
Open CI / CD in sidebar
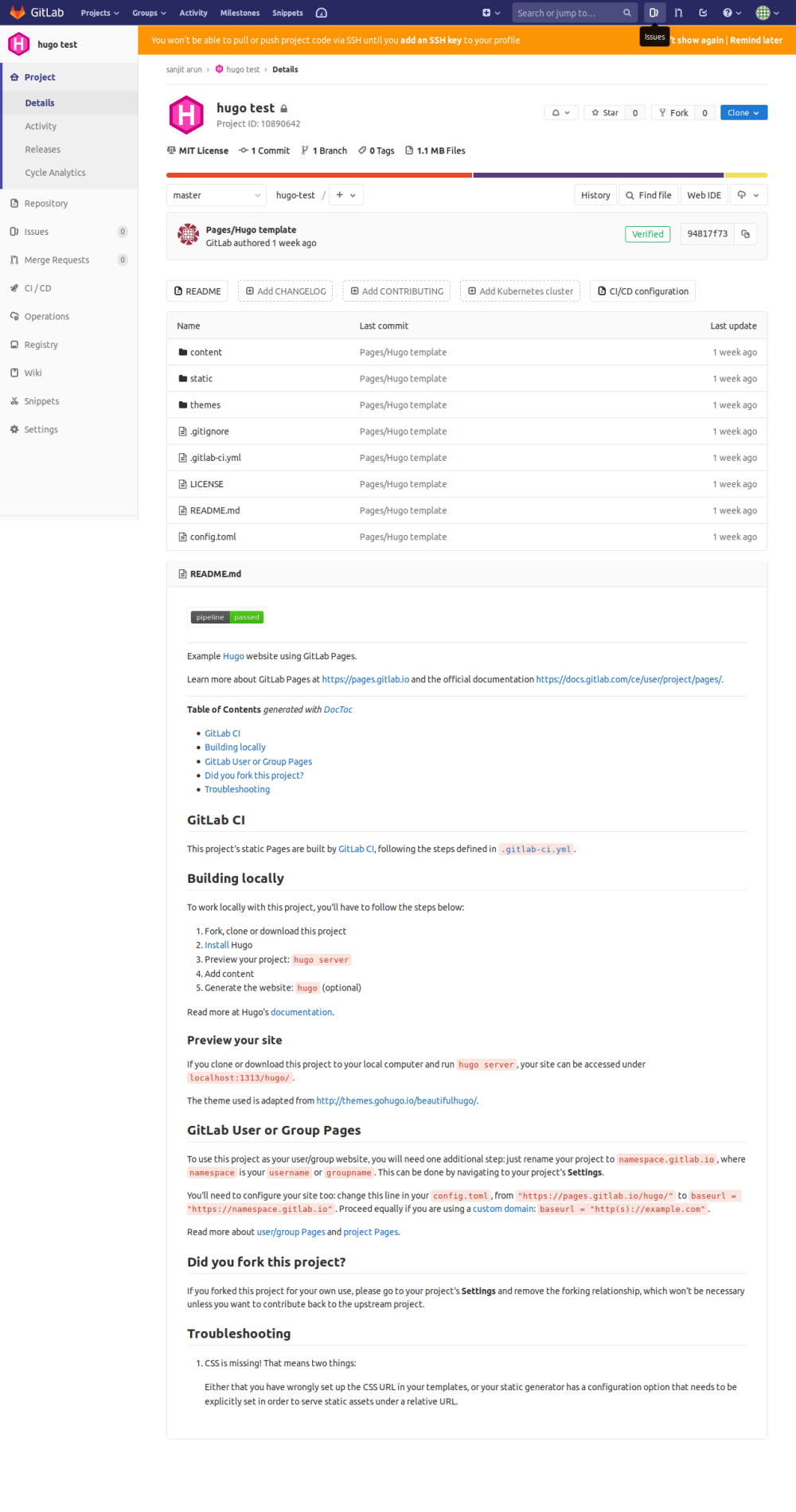(37, 288)
